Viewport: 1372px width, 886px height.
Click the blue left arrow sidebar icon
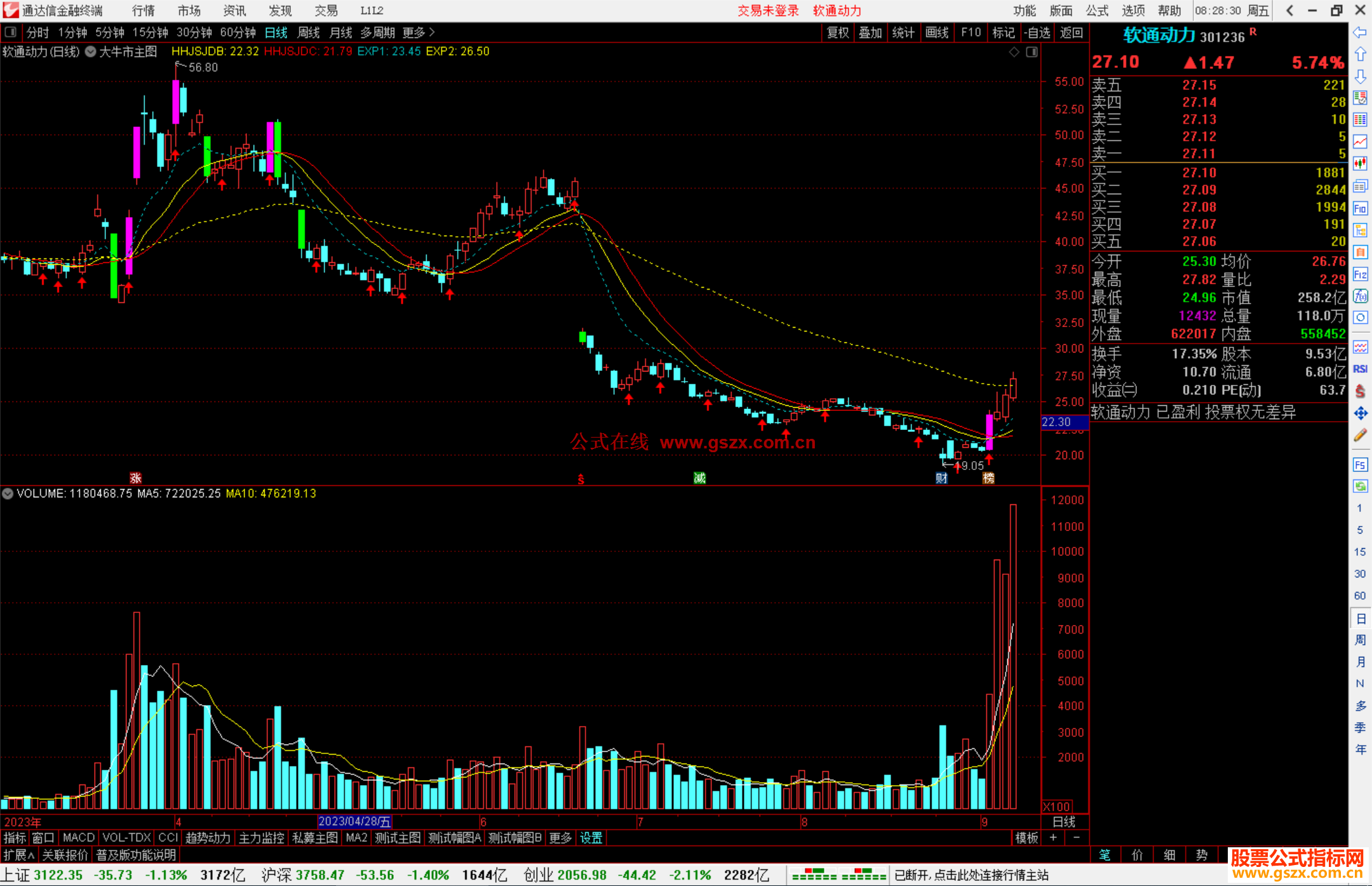[x=1360, y=32]
